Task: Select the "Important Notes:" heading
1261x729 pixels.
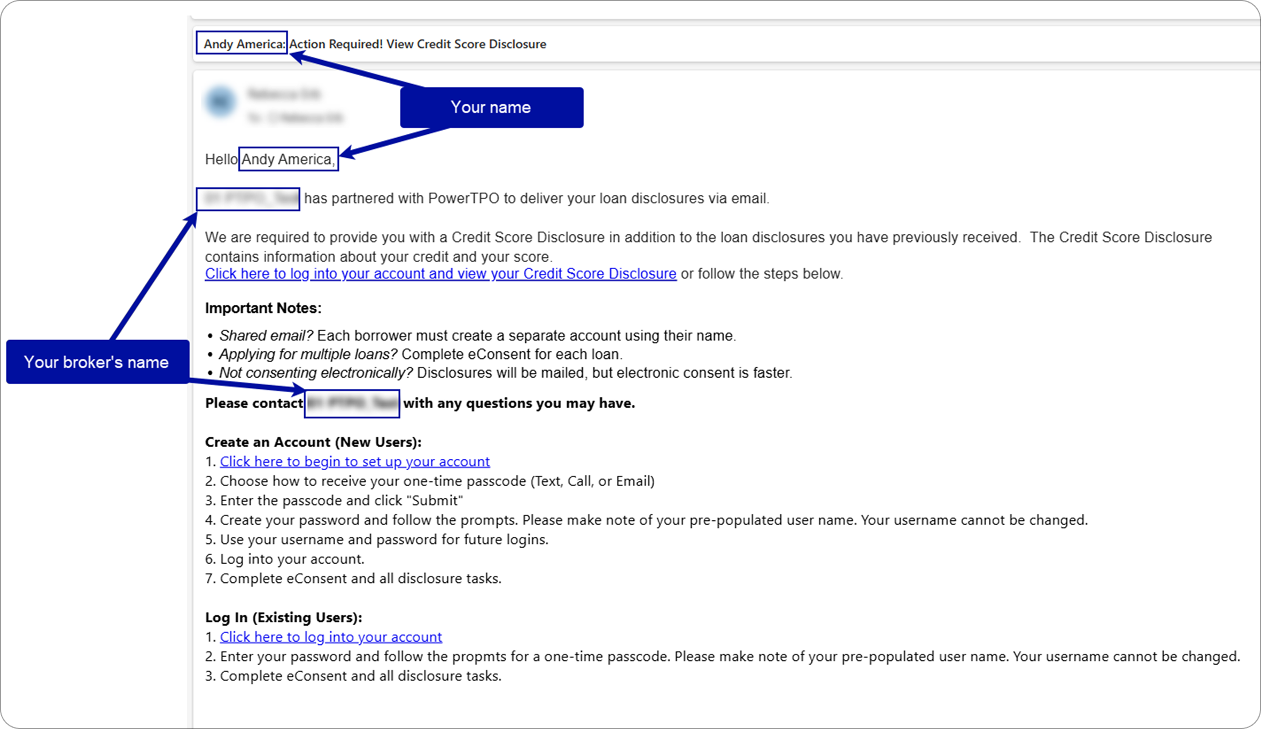Action: coord(263,308)
